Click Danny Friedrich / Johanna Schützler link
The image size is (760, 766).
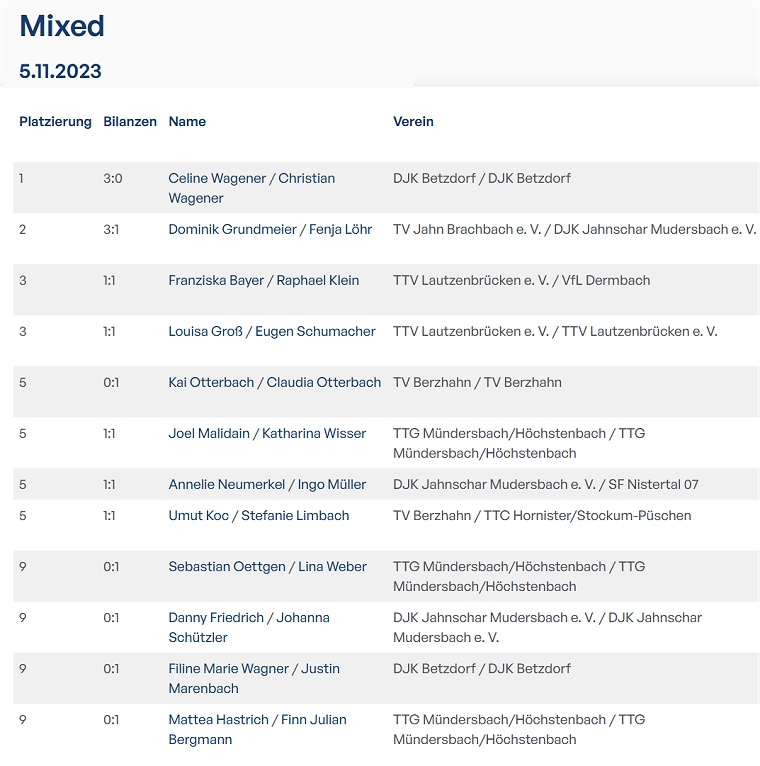pos(249,618)
